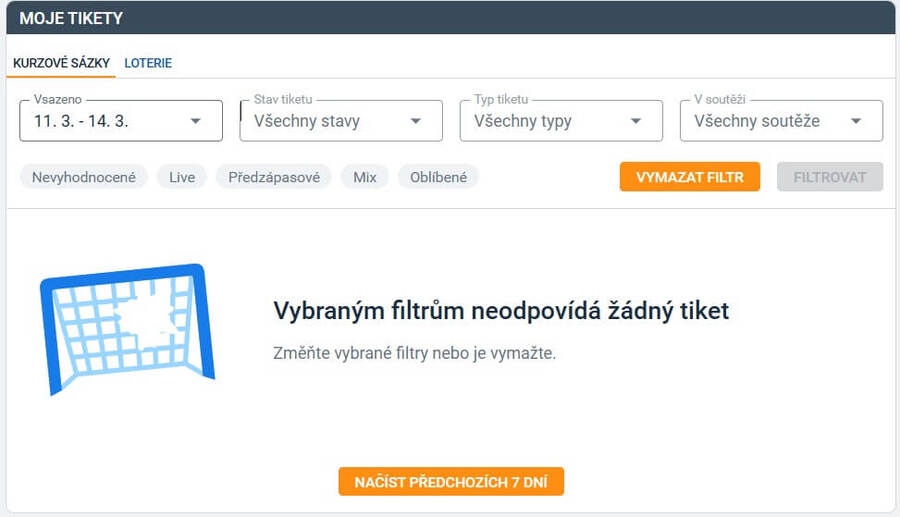Open the Typ tiketu dropdown
The width and height of the screenshot is (900, 517).
click(561, 121)
